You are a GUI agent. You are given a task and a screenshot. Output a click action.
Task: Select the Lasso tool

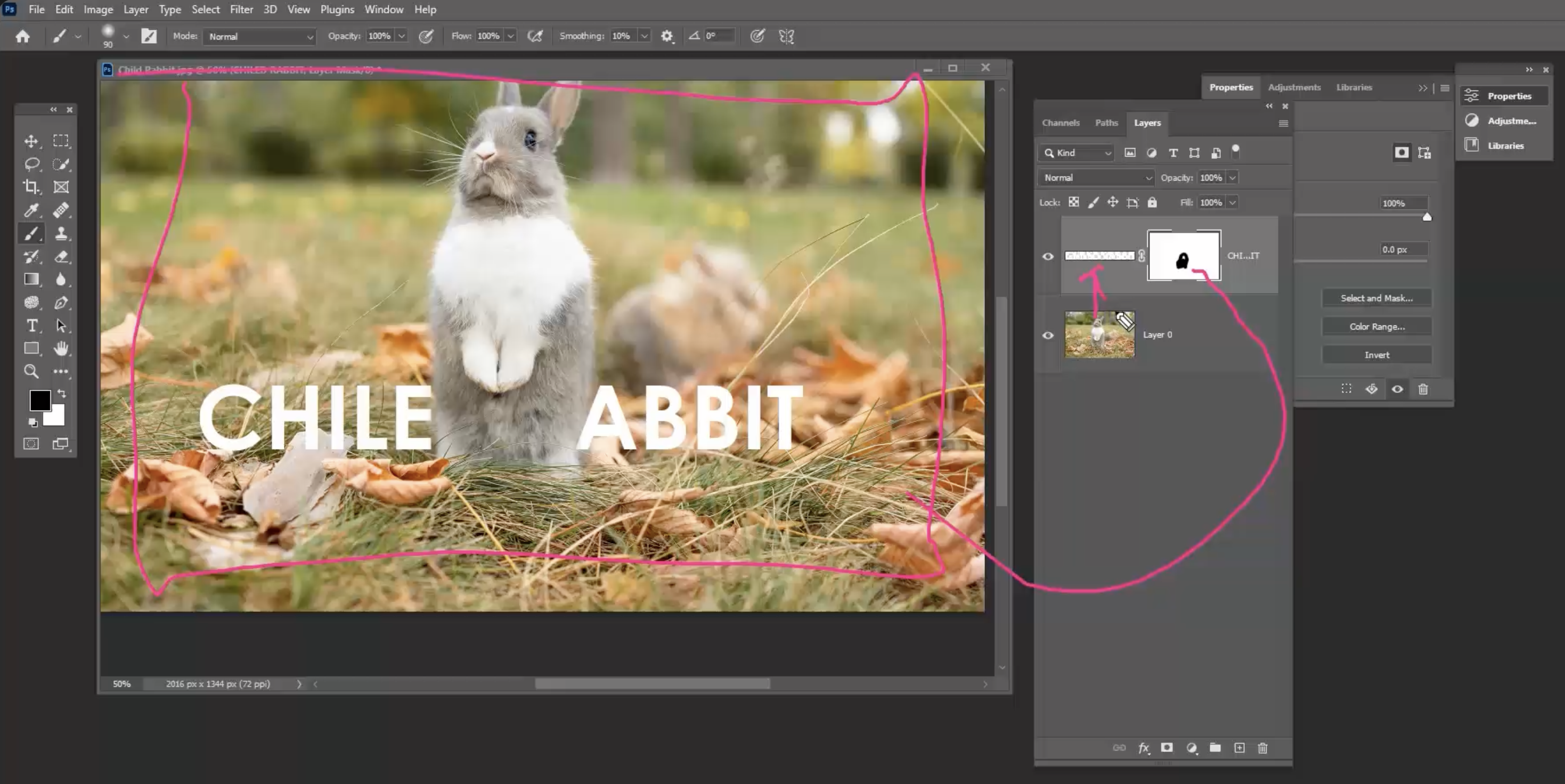(x=31, y=164)
